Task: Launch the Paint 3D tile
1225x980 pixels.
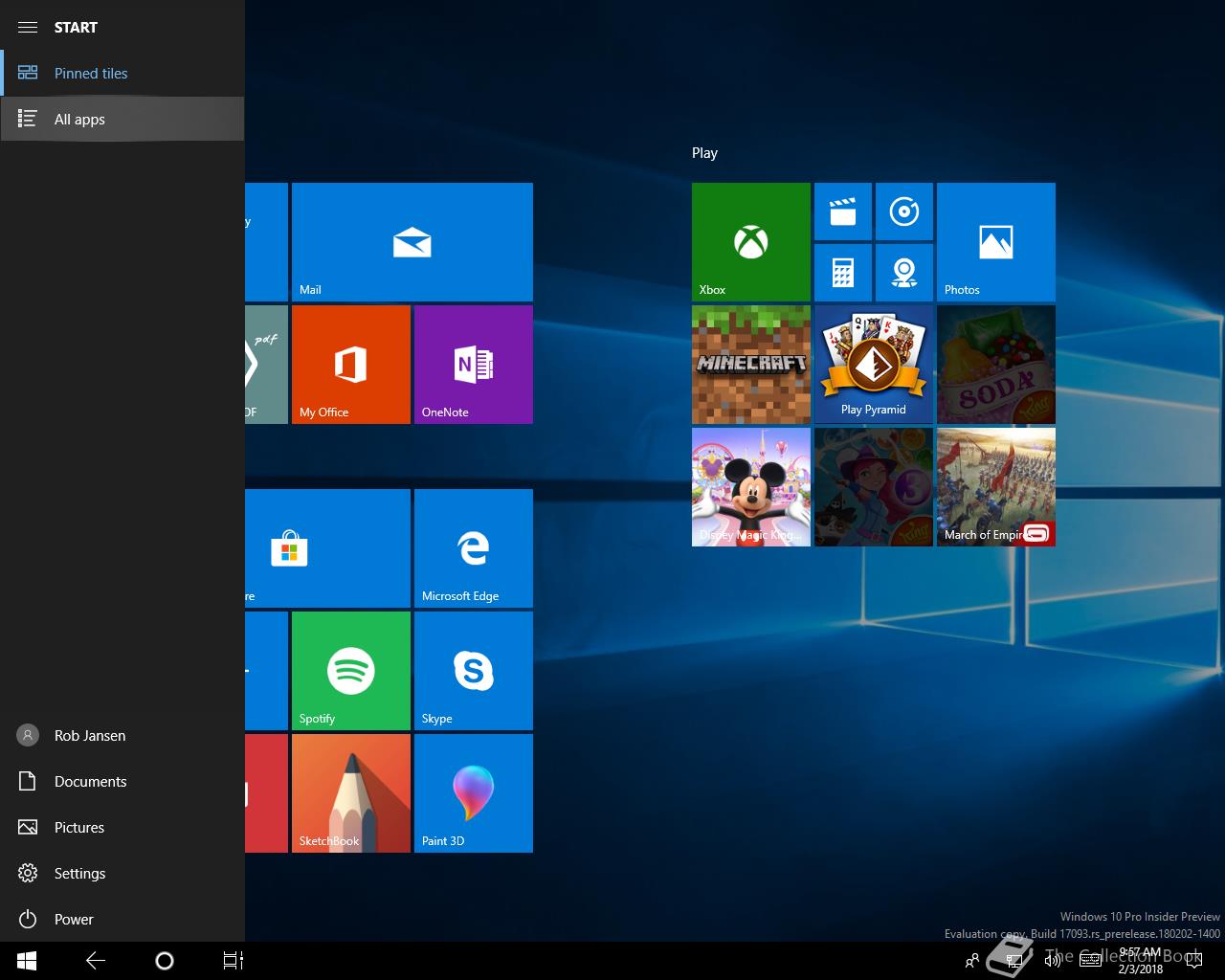Action: pos(474,793)
